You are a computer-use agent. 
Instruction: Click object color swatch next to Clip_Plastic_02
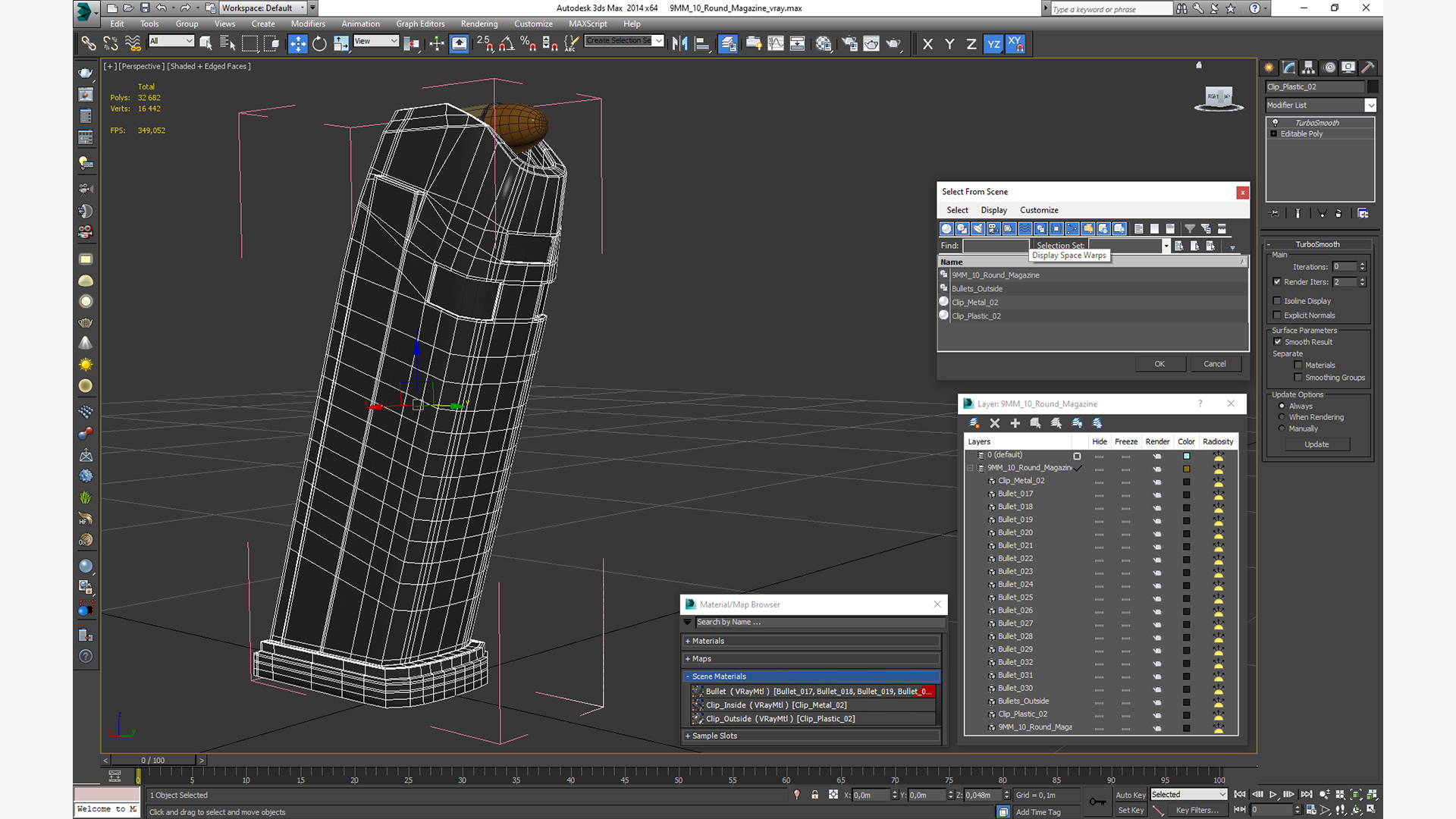tap(1373, 86)
